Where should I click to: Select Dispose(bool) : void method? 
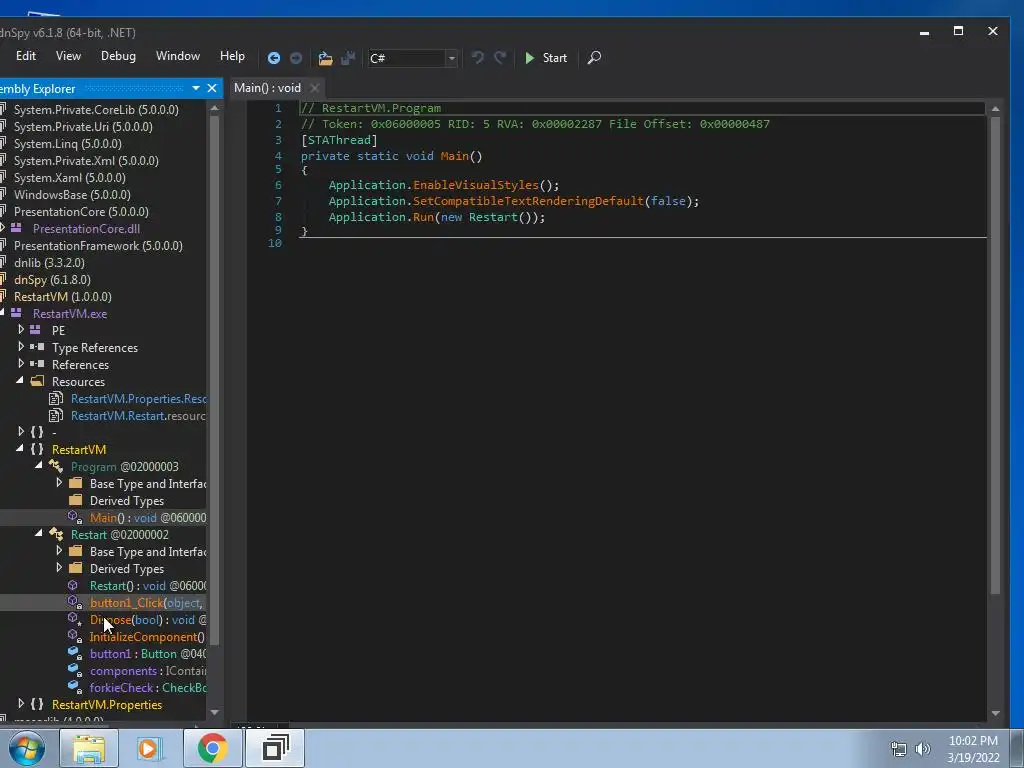[x=148, y=620]
